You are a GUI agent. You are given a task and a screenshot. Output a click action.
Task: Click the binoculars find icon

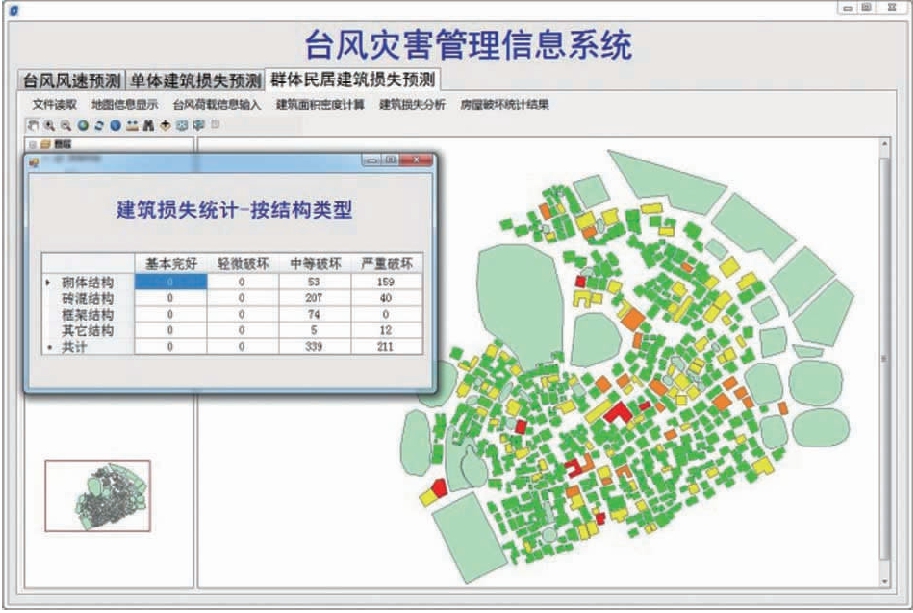point(149,126)
